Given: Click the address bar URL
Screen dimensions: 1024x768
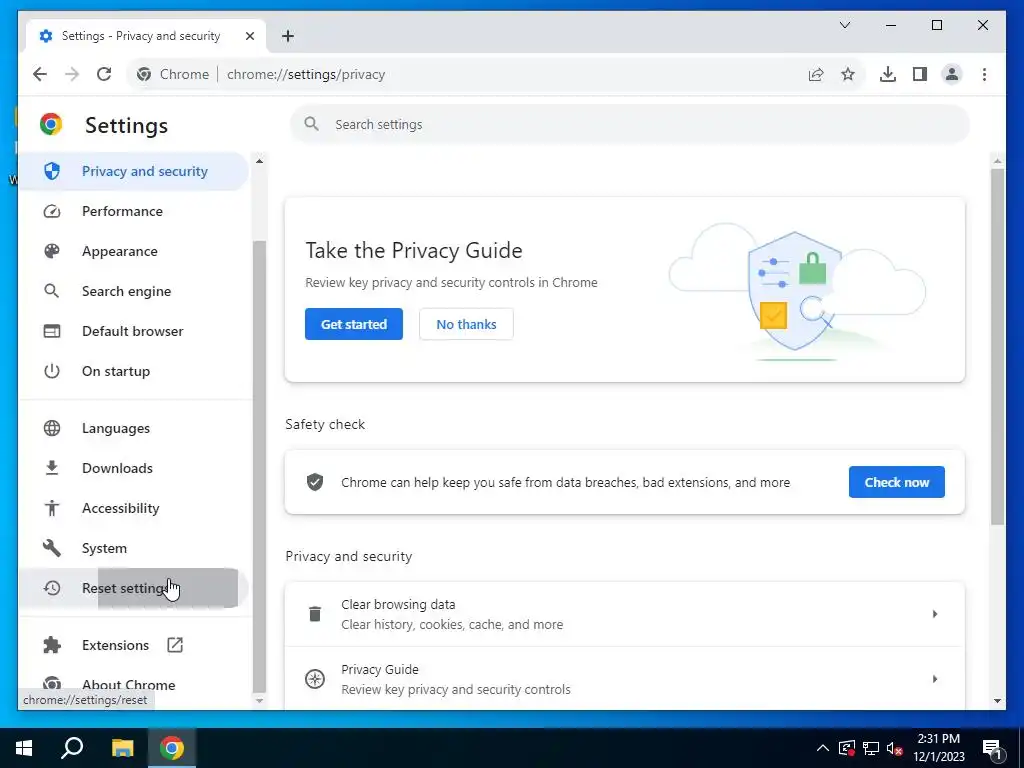Looking at the screenshot, I should pos(306,74).
